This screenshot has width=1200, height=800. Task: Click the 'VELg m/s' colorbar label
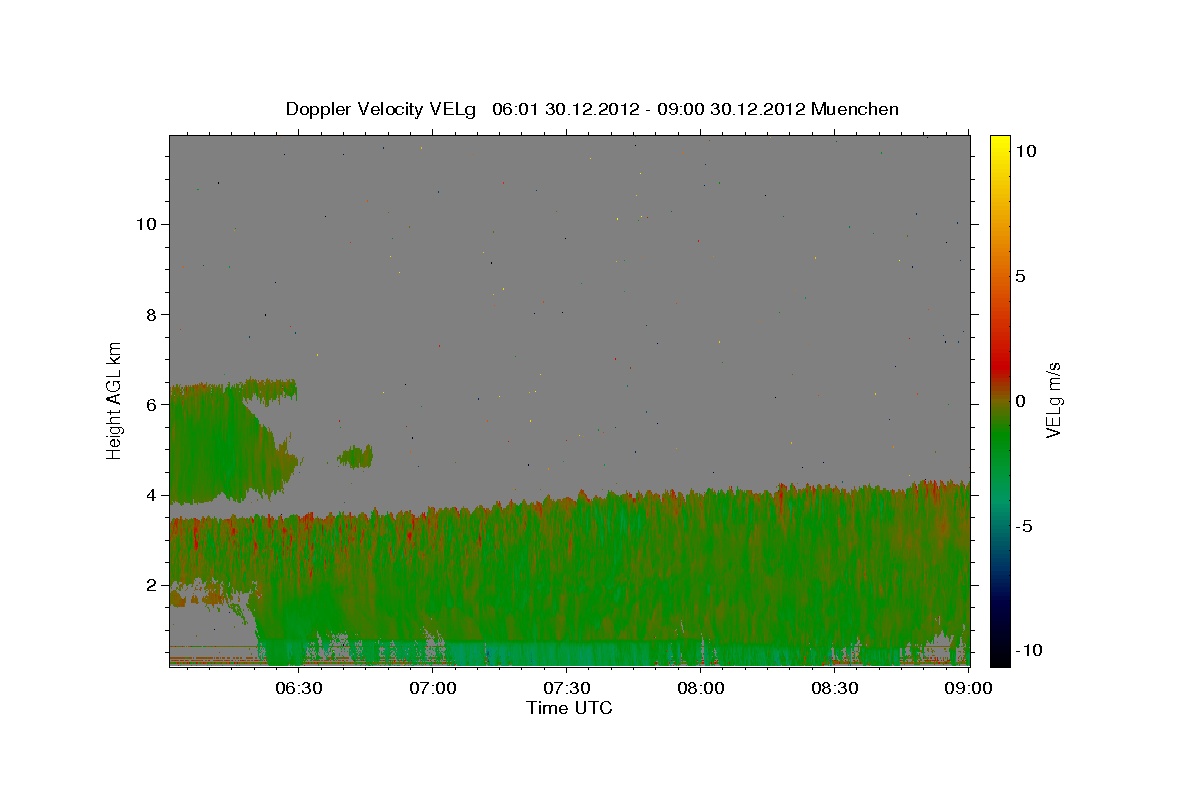point(1053,400)
